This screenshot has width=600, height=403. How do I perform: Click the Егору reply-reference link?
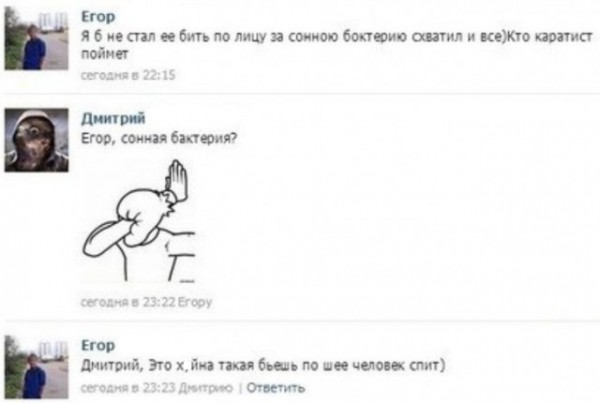(195, 302)
